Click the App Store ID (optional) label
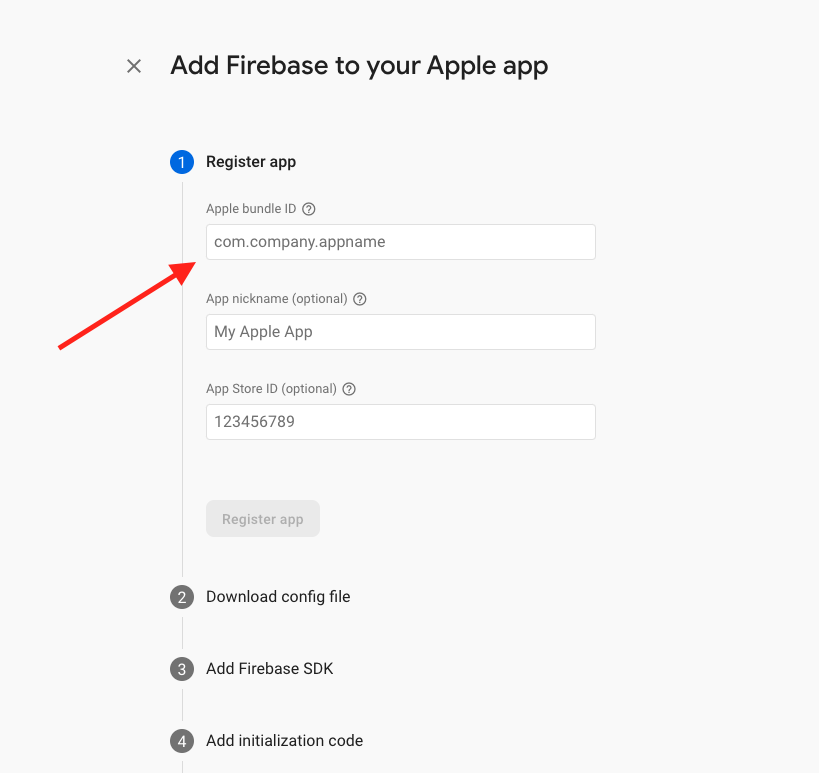Image resolution: width=819 pixels, height=773 pixels. 271,389
